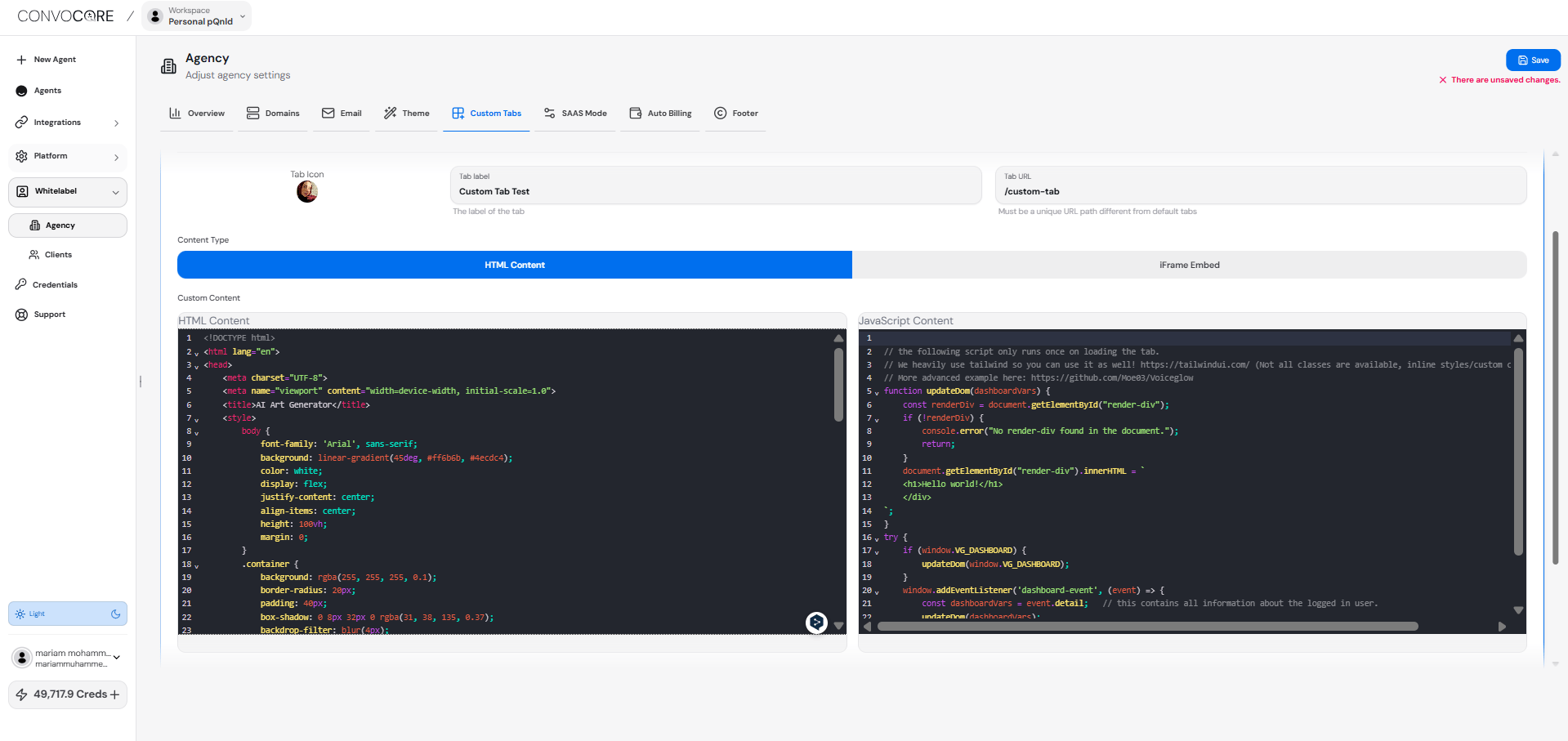
Task: Click the sun icon in theme switch
Action: pos(20,614)
